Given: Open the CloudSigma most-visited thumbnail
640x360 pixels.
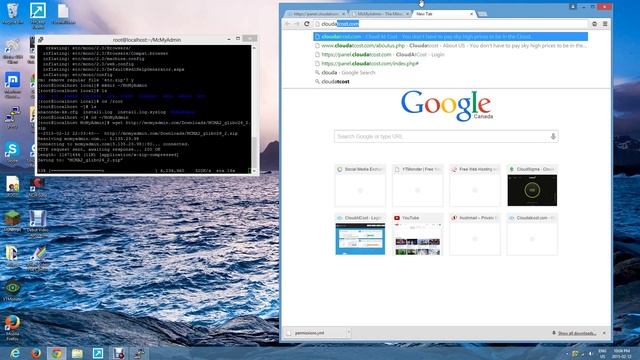Looking at the screenshot, I should tap(532, 186).
